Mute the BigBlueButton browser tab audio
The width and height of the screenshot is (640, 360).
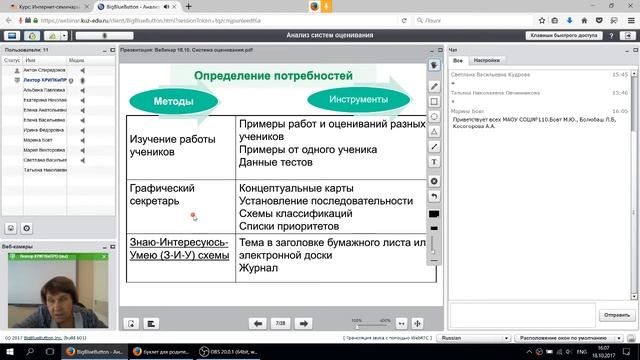(x=166, y=7)
